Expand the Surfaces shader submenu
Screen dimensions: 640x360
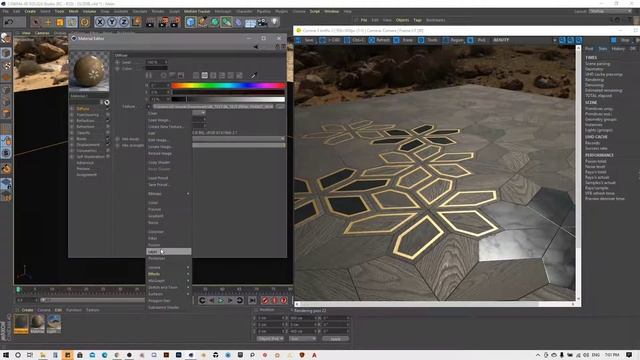pyautogui.click(x=169, y=294)
